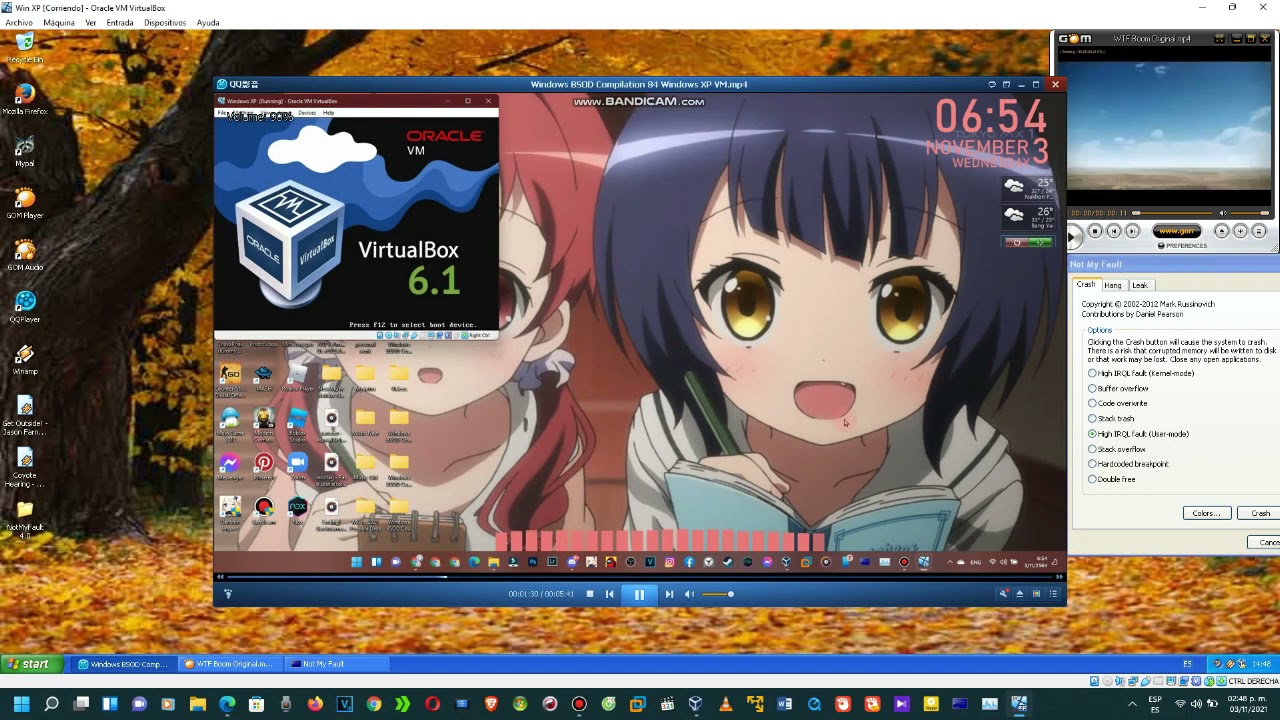Viewport: 1280px width, 720px height.
Task: Open Microsoft Edge from Windows taskbar
Action: tap(227, 704)
